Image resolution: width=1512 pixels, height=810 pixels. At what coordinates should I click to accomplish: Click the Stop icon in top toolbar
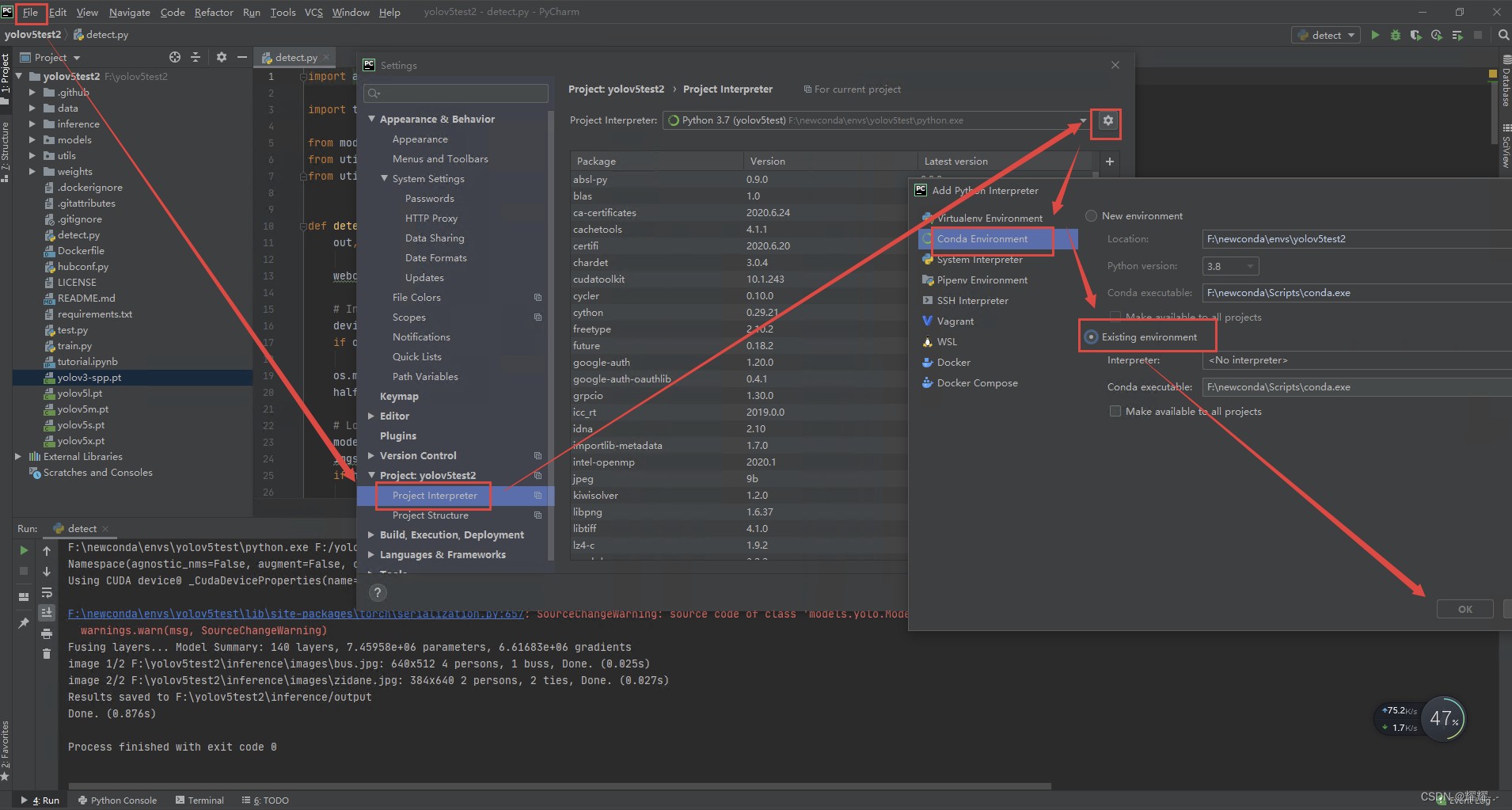click(x=1478, y=35)
